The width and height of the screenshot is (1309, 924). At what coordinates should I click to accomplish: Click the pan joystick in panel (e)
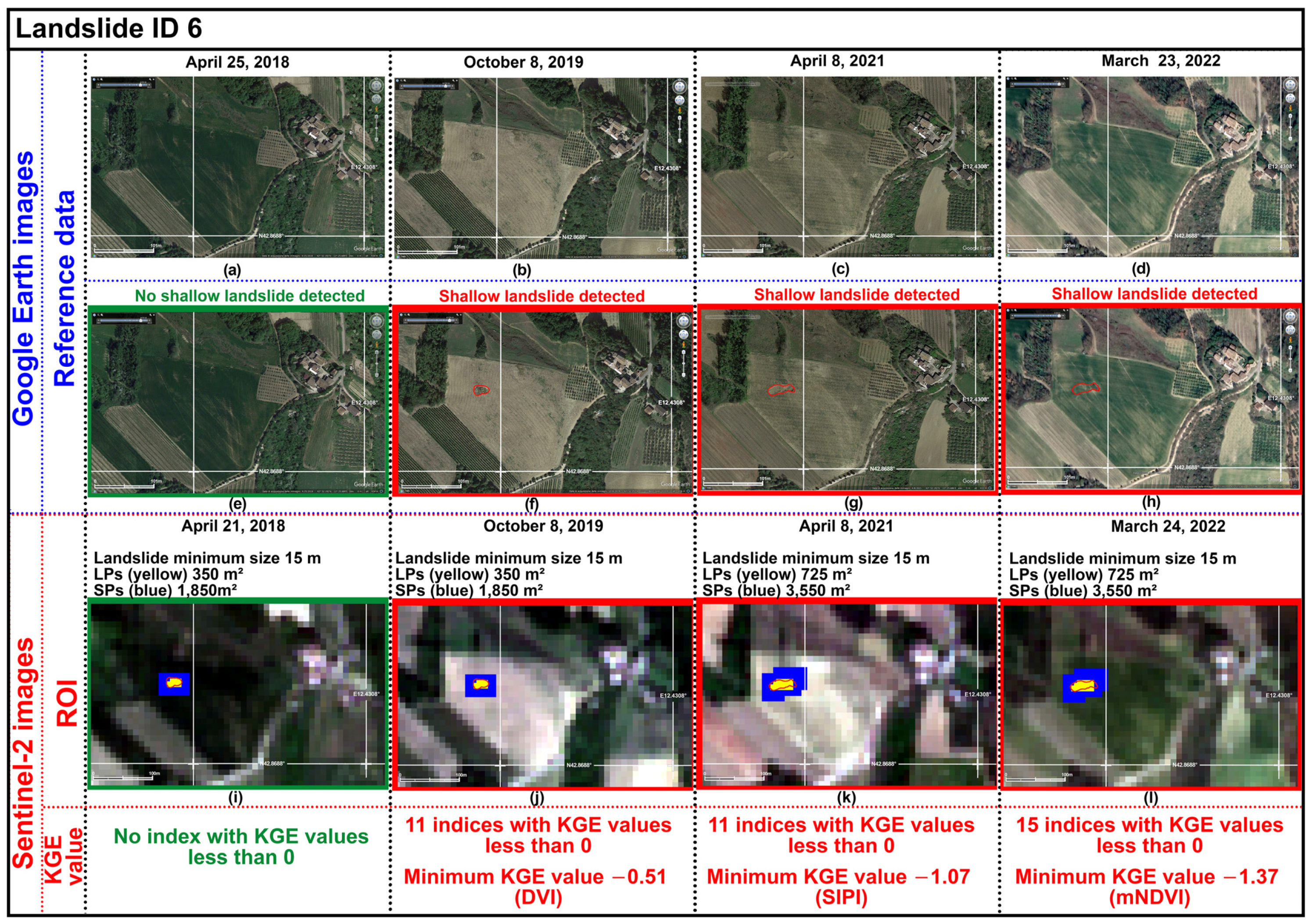tap(377, 335)
